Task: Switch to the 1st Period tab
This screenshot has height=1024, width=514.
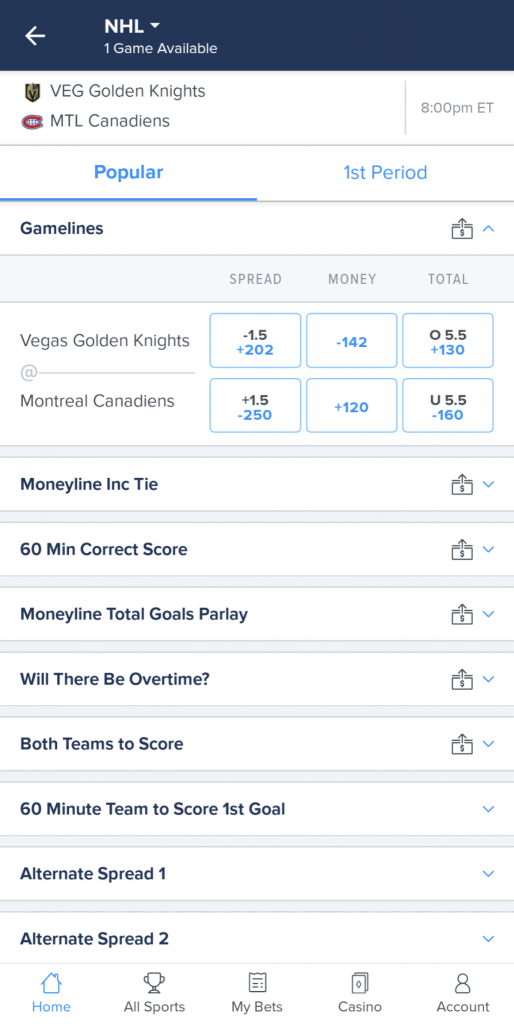Action: coord(385,172)
